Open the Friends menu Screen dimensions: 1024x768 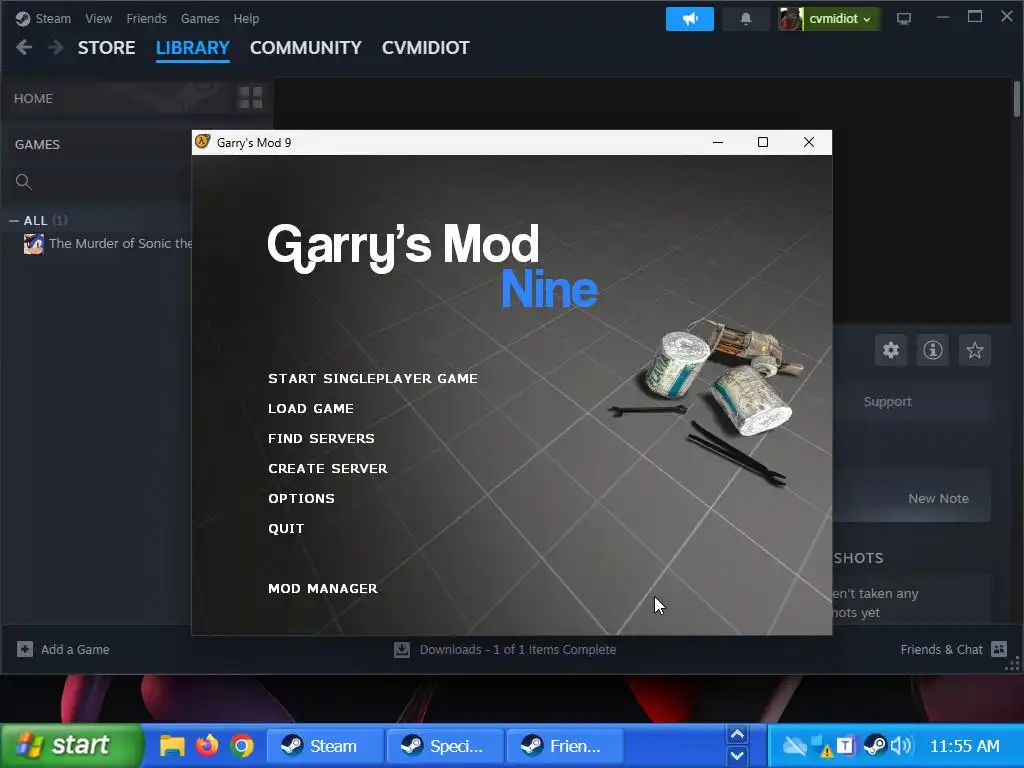click(146, 18)
